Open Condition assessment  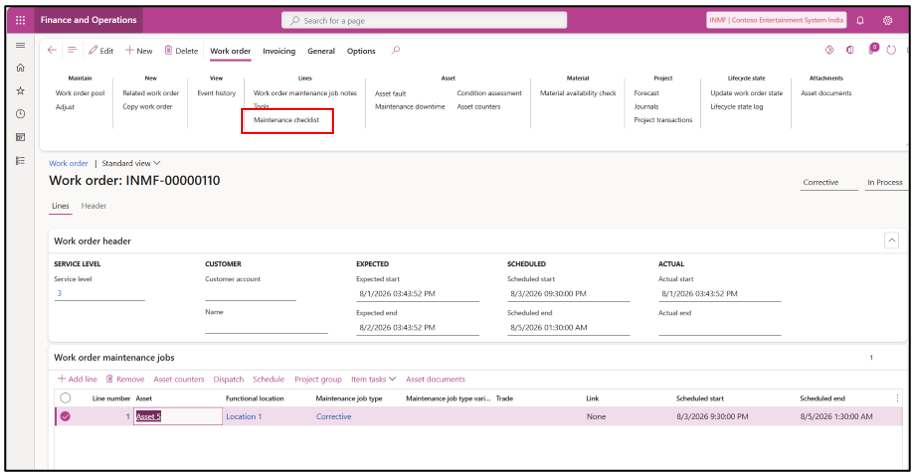(x=489, y=93)
